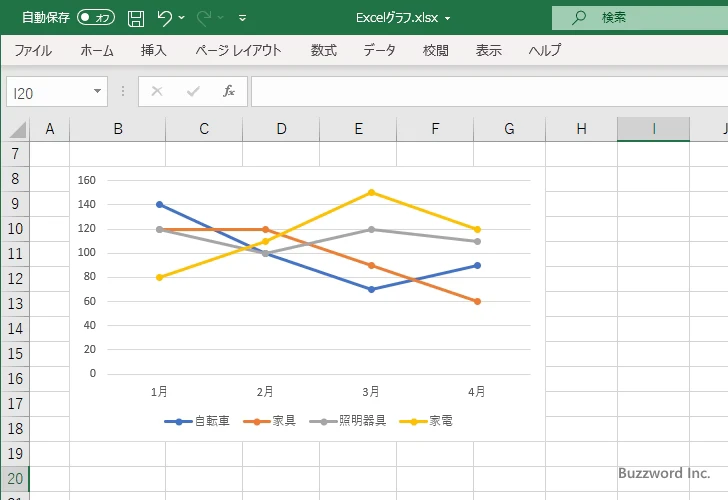Click the formula bar Cancel X icon
The width and height of the screenshot is (728, 500).
pyautogui.click(x=157, y=91)
